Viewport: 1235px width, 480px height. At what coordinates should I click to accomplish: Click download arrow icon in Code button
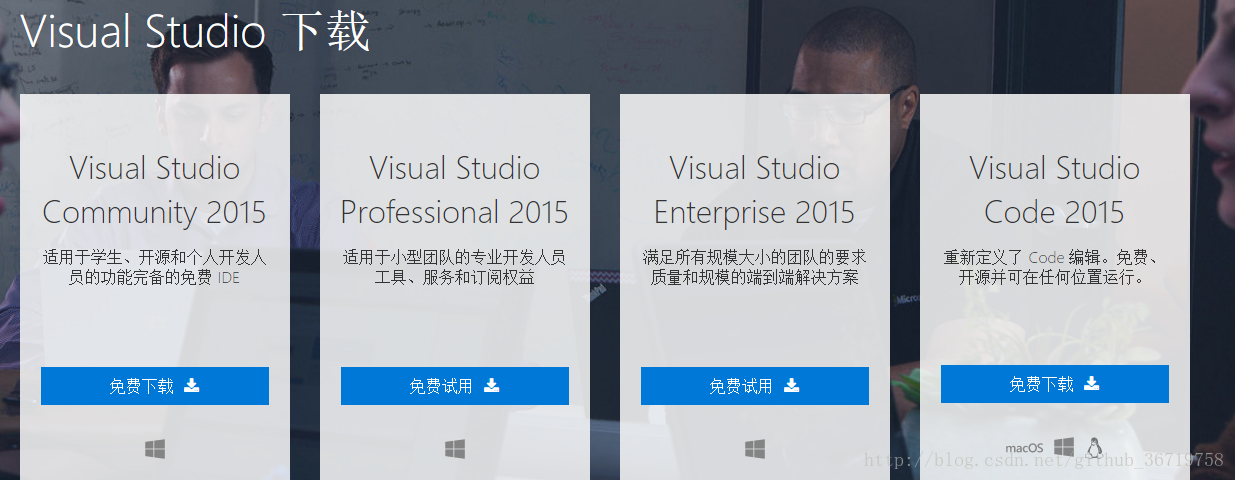pyautogui.click(x=1092, y=383)
